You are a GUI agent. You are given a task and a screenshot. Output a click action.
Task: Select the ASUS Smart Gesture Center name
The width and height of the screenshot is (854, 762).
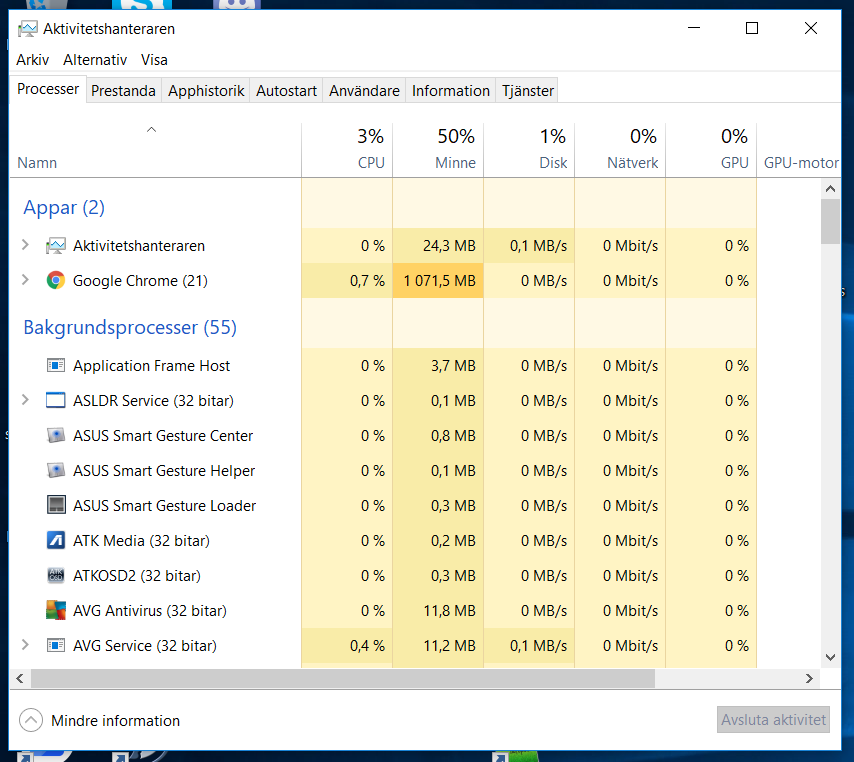(x=163, y=436)
